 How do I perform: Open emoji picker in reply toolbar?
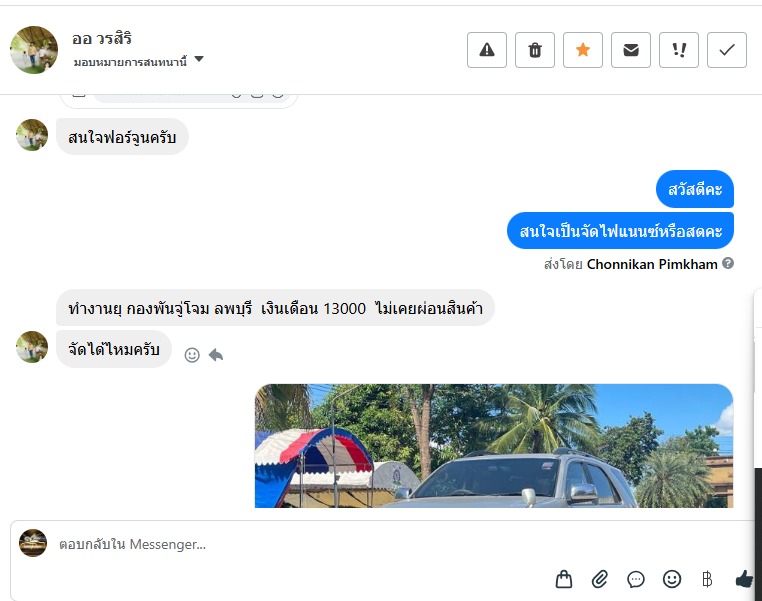(x=672, y=579)
